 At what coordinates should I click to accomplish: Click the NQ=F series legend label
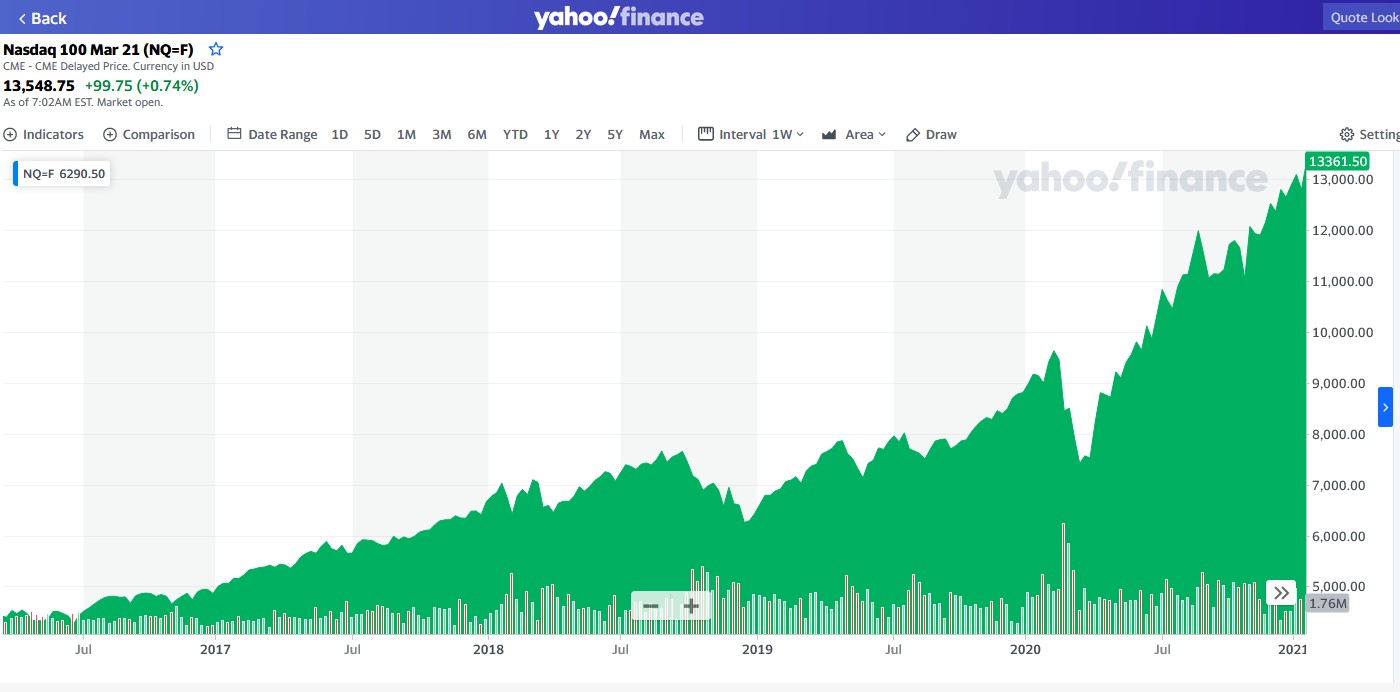pos(62,173)
